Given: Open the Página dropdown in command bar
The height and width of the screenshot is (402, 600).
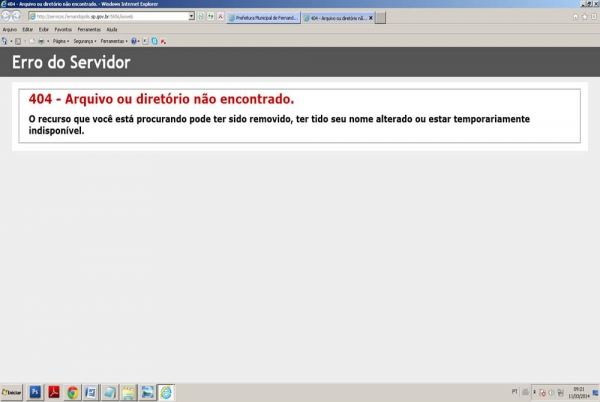Looking at the screenshot, I should point(61,41).
